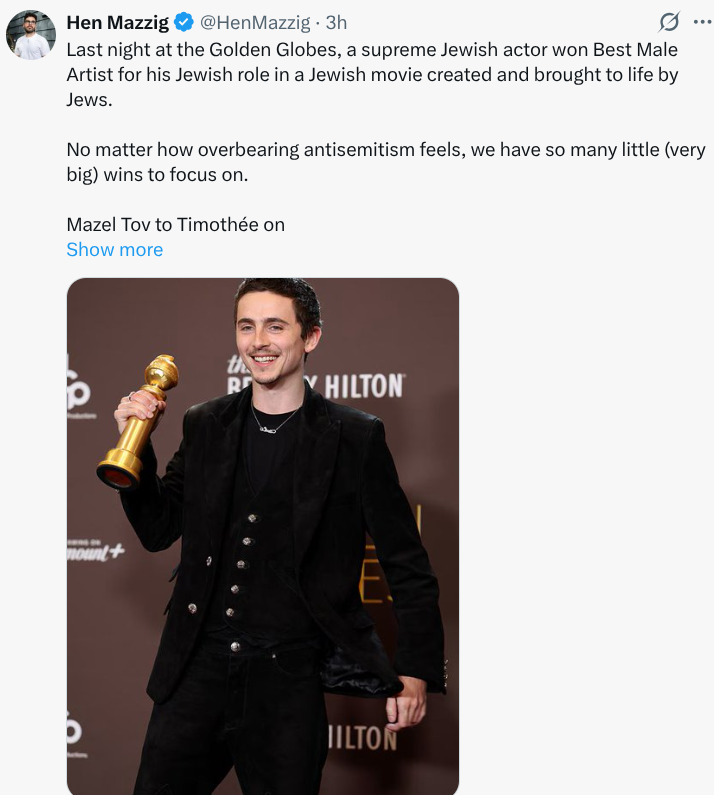Click the Hen Mazzig profile avatar

pos(31,35)
